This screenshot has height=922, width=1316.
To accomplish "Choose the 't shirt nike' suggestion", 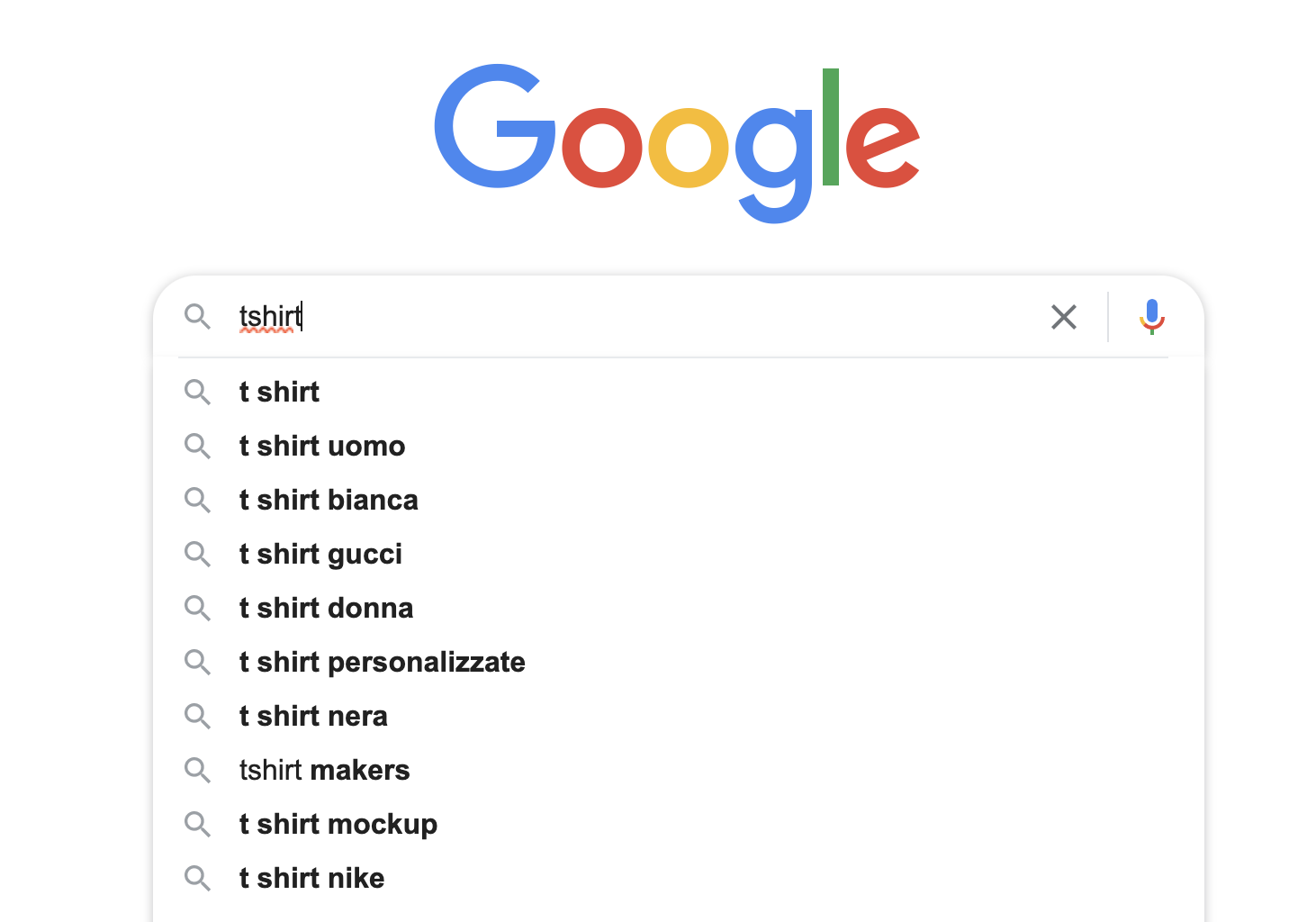I will click(x=311, y=879).
